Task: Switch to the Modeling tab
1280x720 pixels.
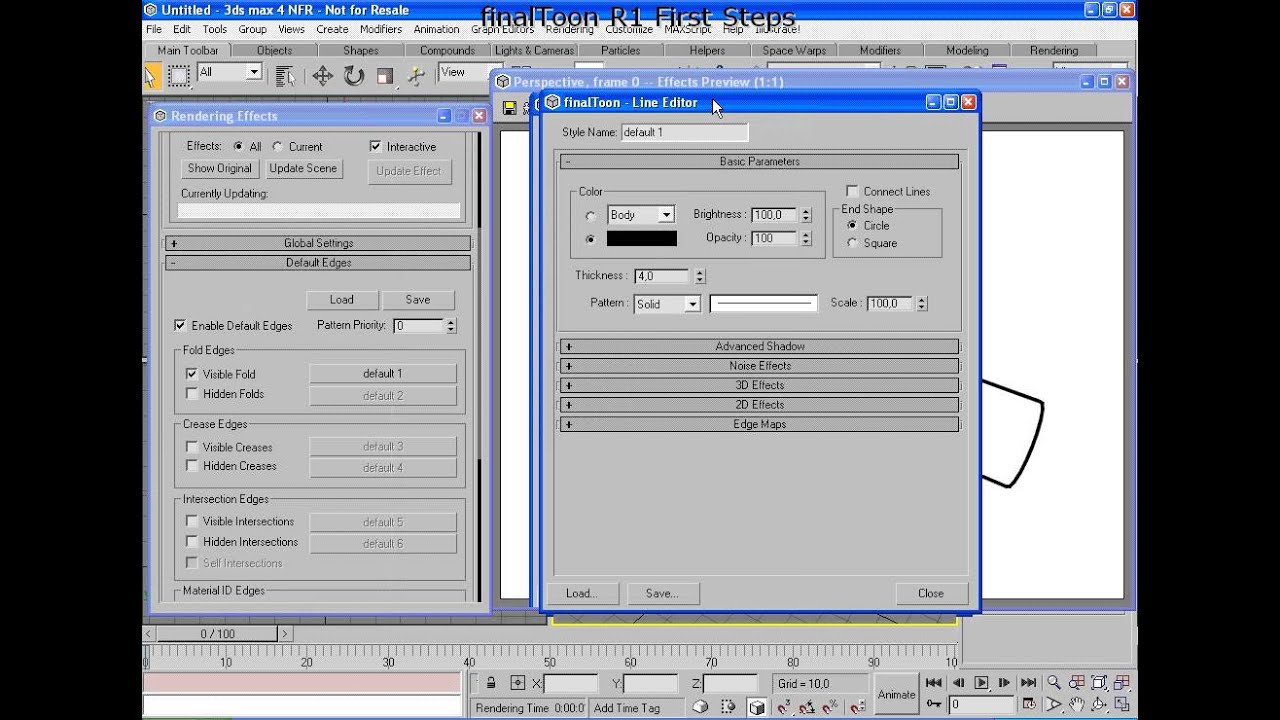Action: pos(967,50)
